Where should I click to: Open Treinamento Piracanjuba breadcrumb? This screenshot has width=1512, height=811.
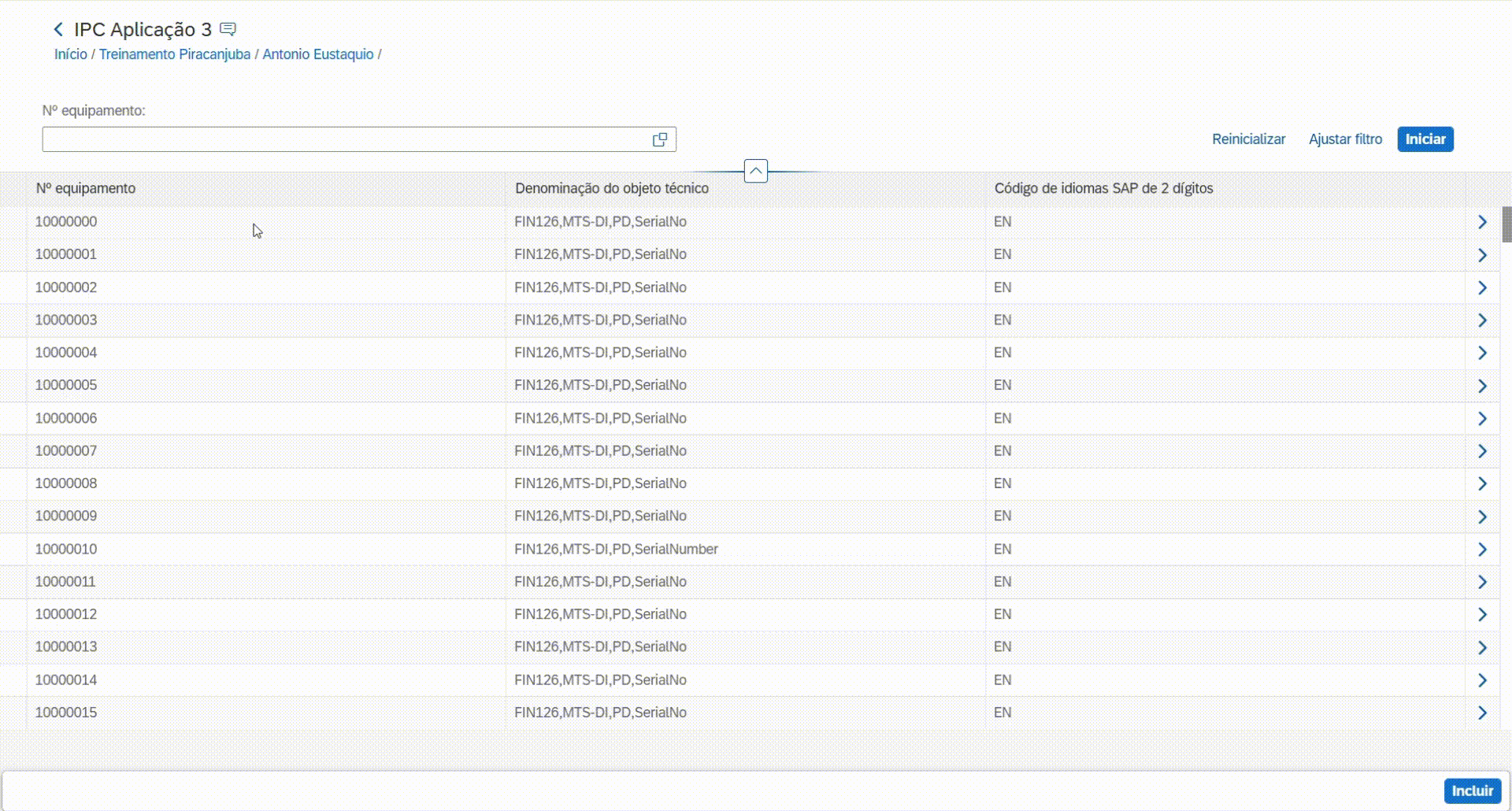point(175,54)
